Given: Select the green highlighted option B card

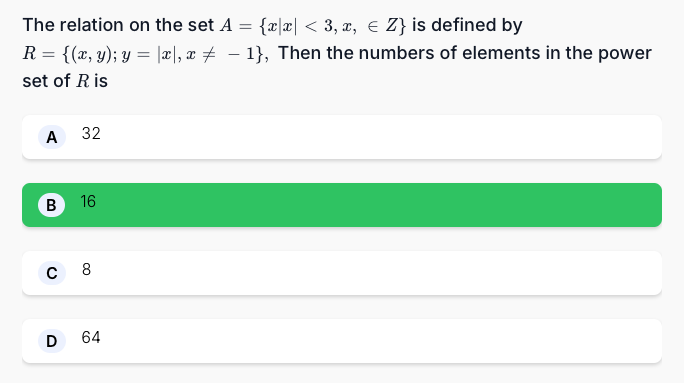Looking at the screenshot, I should (x=342, y=205).
